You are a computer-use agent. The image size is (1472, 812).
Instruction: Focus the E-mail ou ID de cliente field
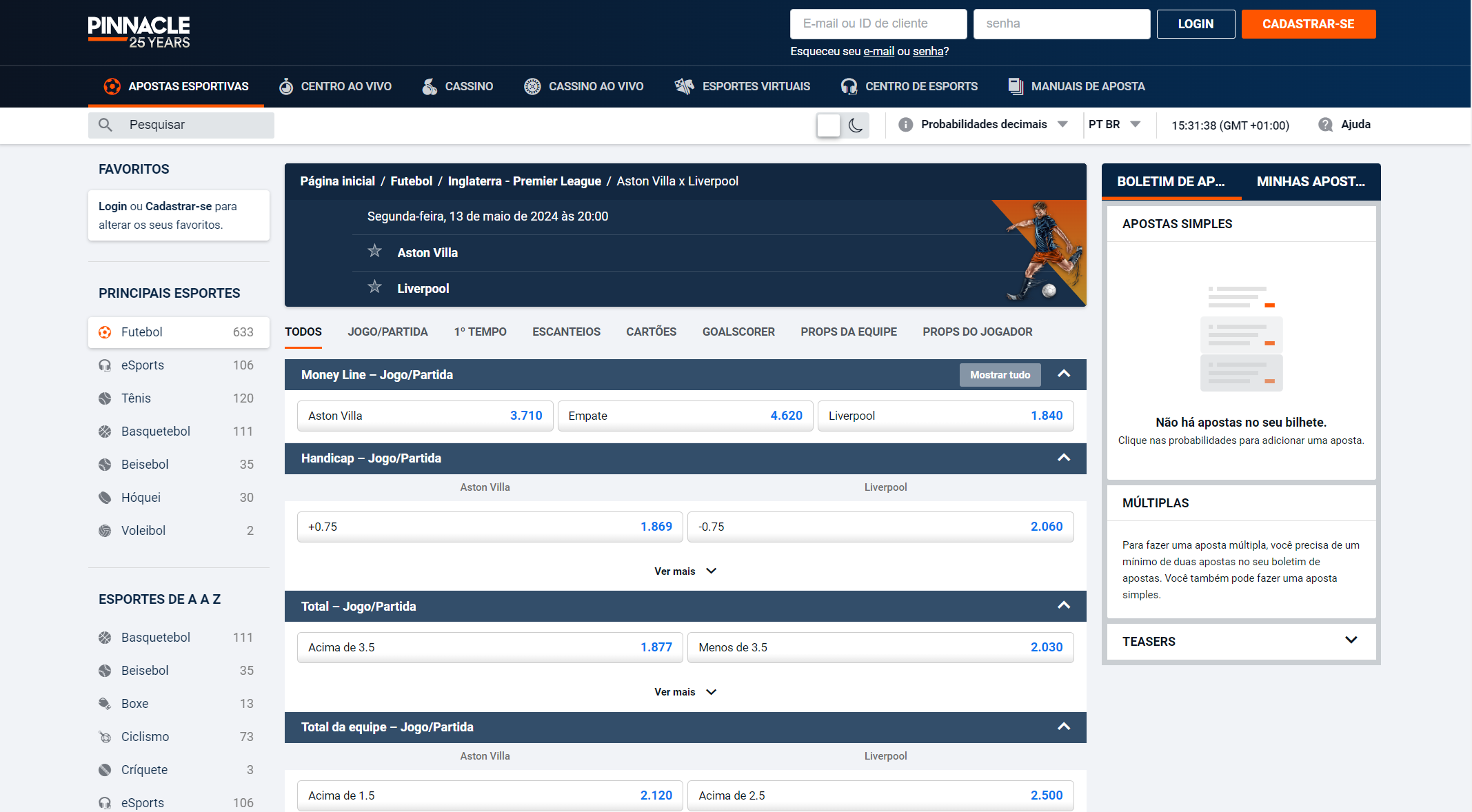[x=878, y=24]
